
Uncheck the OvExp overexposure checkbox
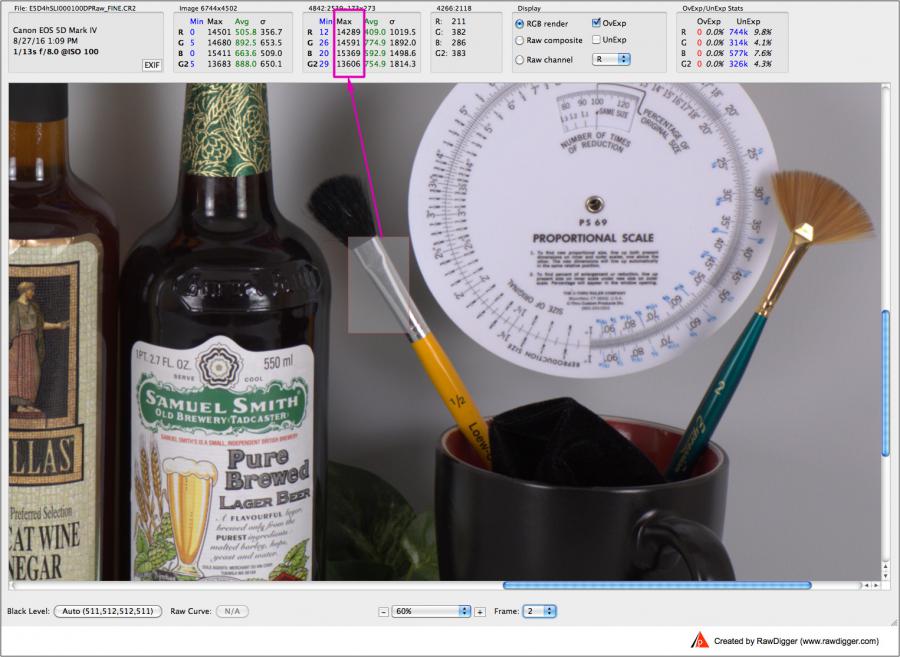596,23
